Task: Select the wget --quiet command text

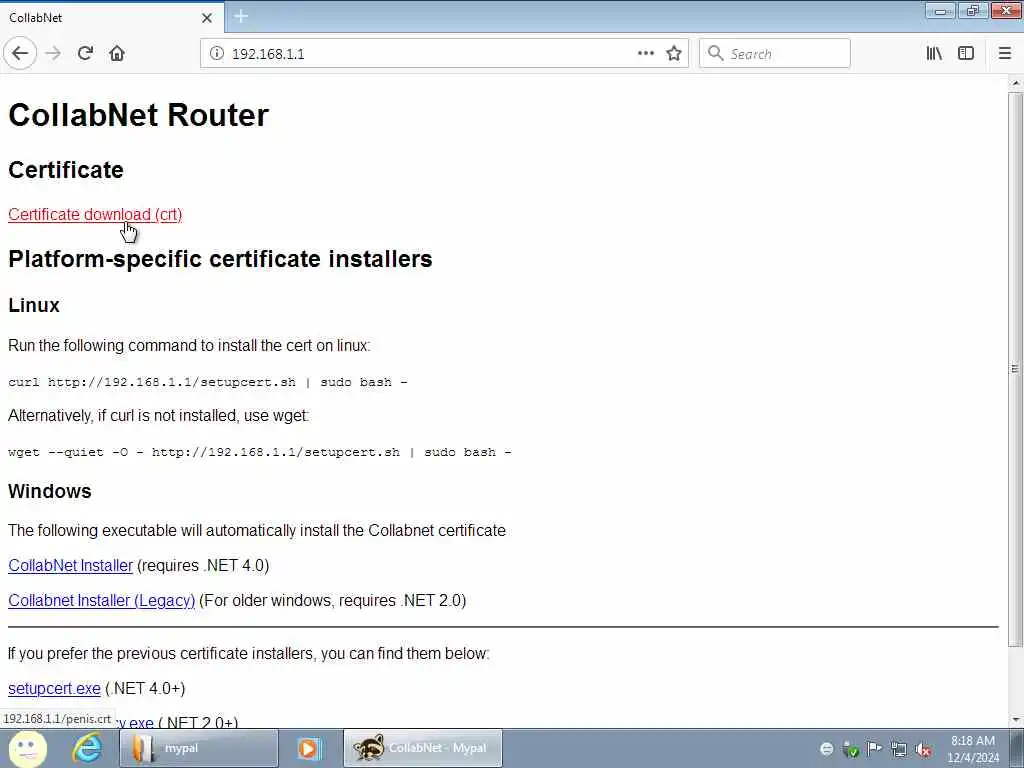Action: [x=260, y=452]
